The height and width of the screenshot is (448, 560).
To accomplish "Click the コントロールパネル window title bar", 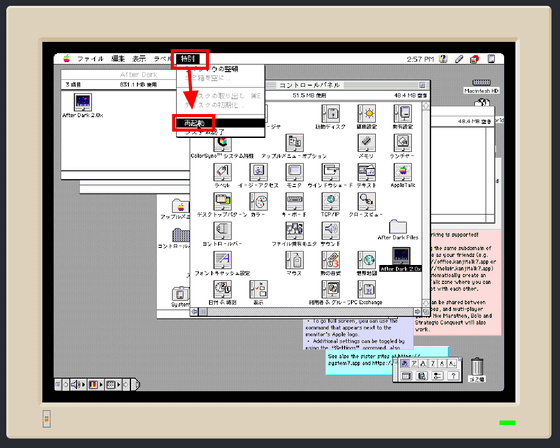I will pyautogui.click(x=310, y=85).
